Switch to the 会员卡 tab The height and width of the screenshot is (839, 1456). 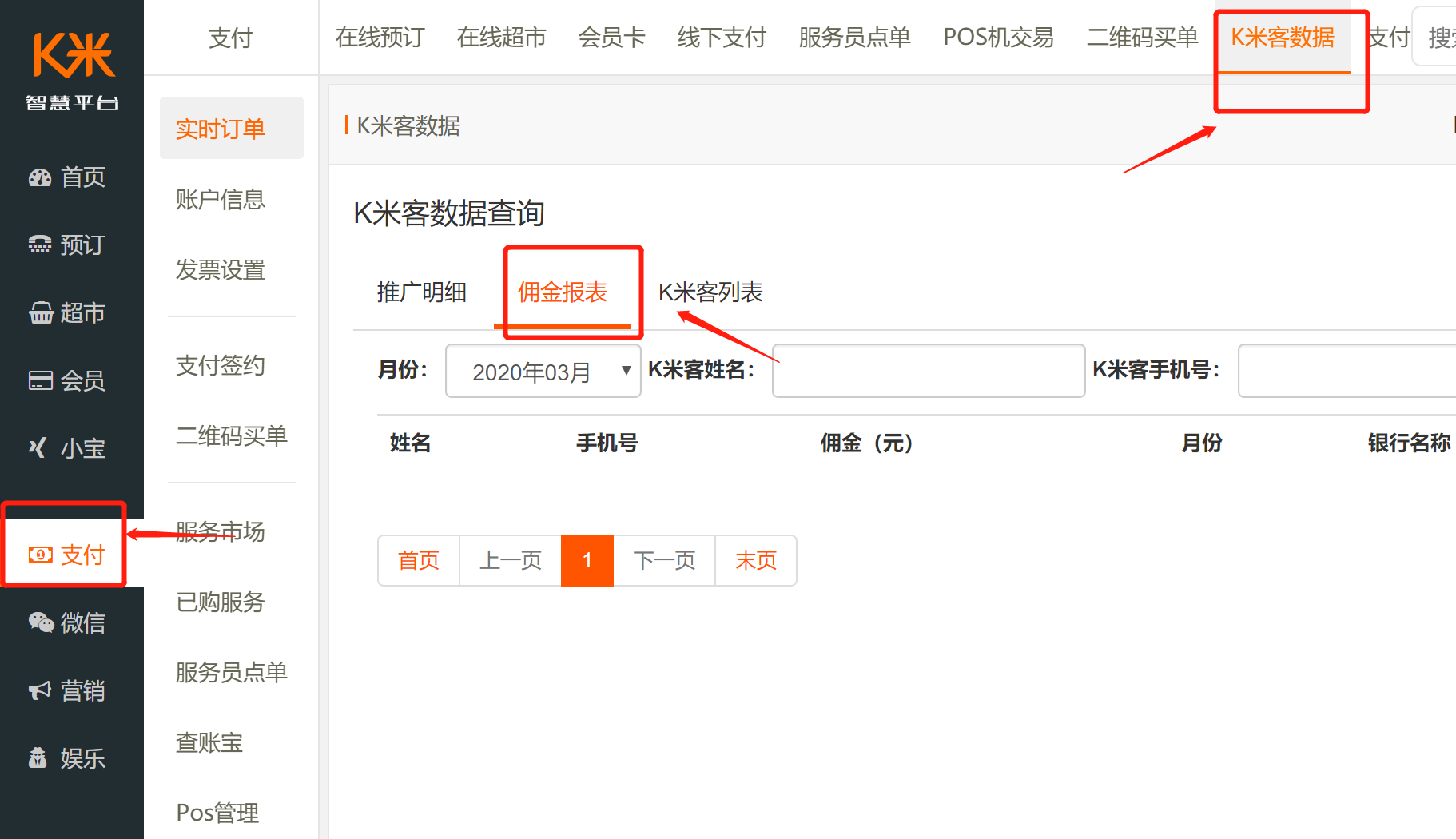click(x=611, y=38)
